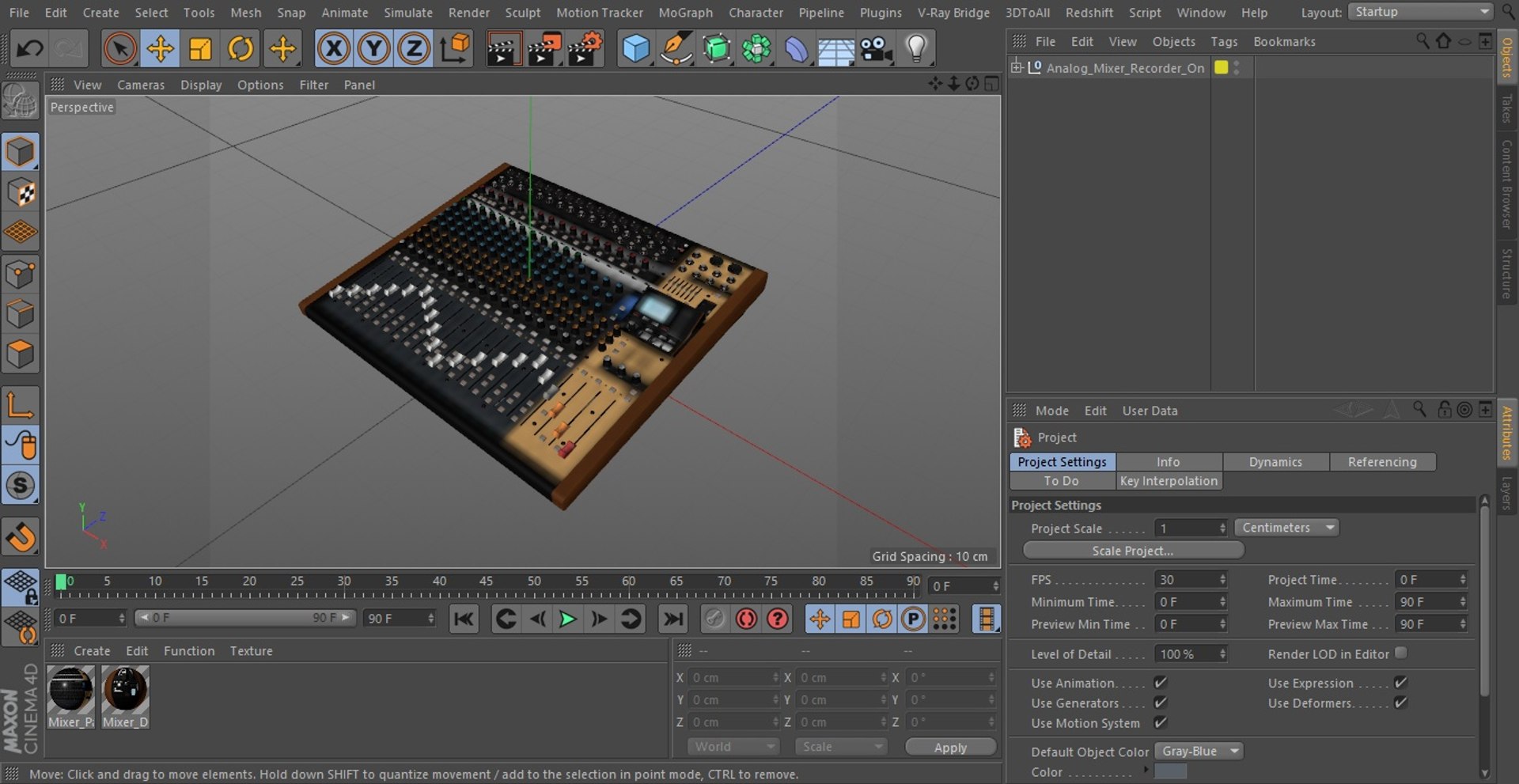Viewport: 1519px width, 784px height.
Task: Click Record Active Objects red button
Action: (x=746, y=619)
